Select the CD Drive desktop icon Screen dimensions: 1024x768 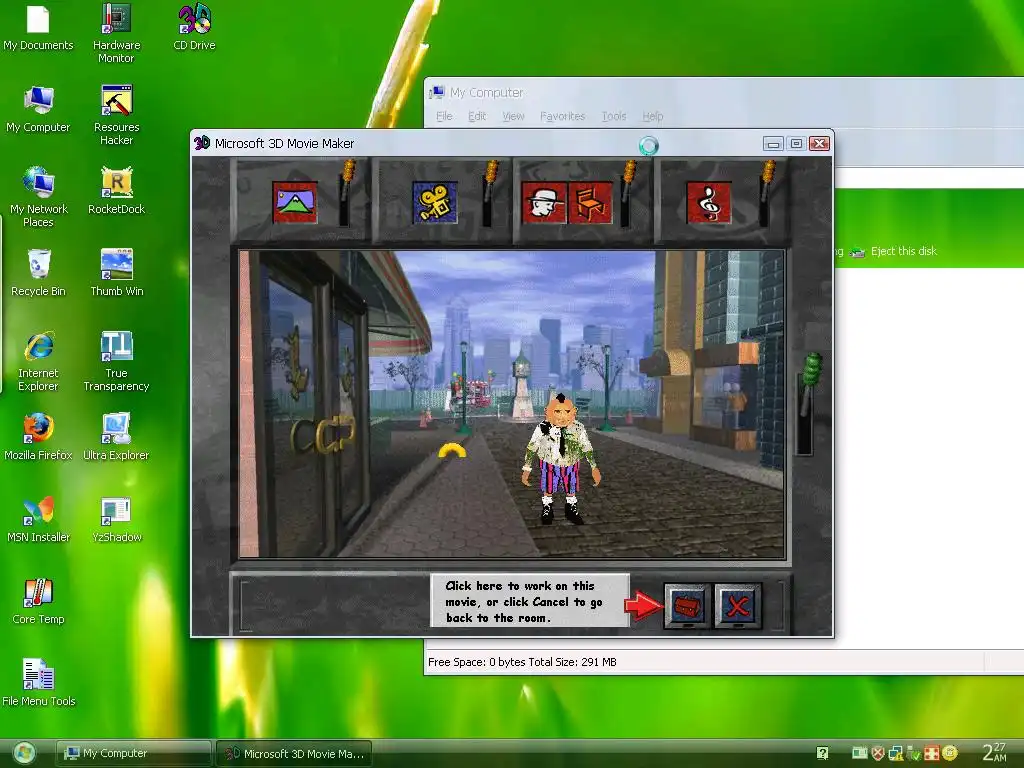pyautogui.click(x=194, y=28)
